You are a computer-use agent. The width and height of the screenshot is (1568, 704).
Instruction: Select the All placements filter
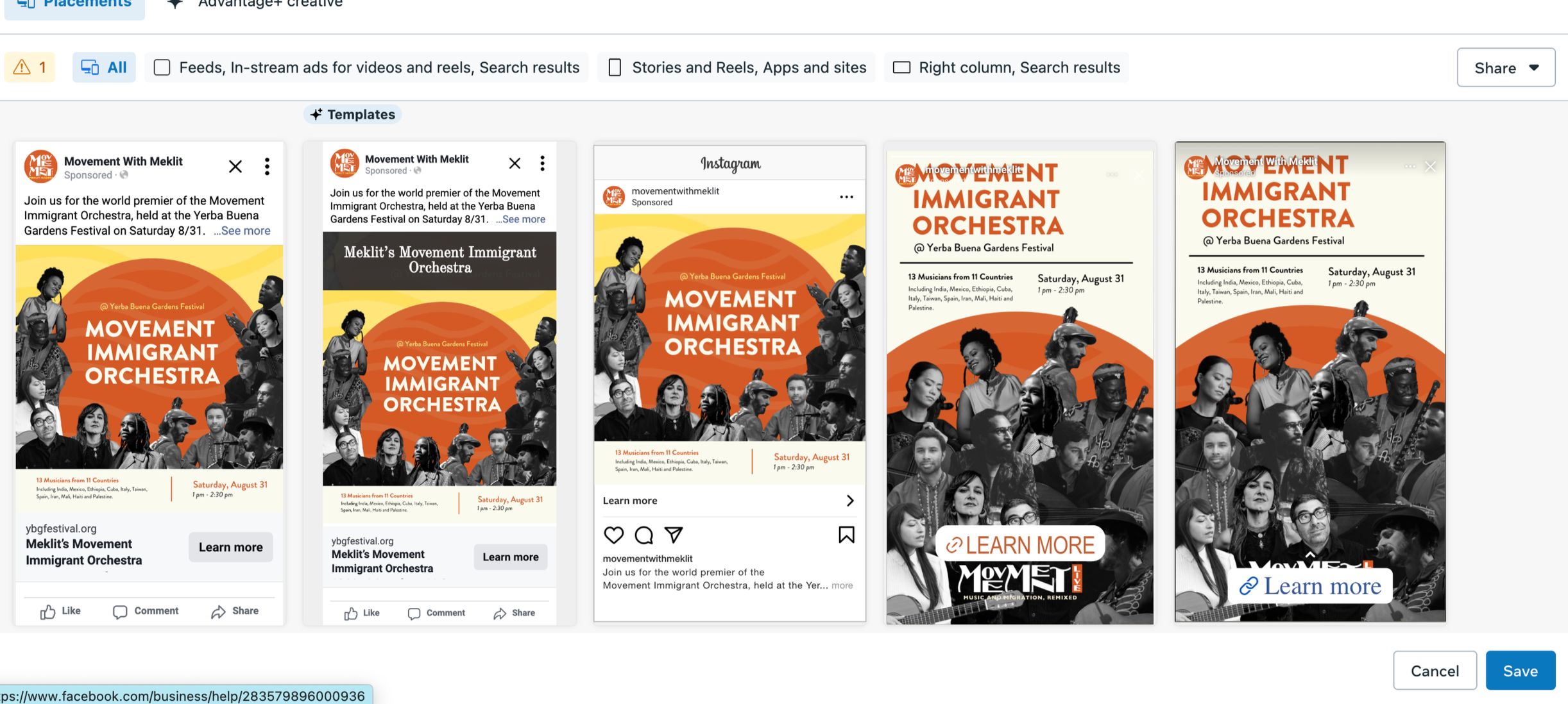click(104, 67)
